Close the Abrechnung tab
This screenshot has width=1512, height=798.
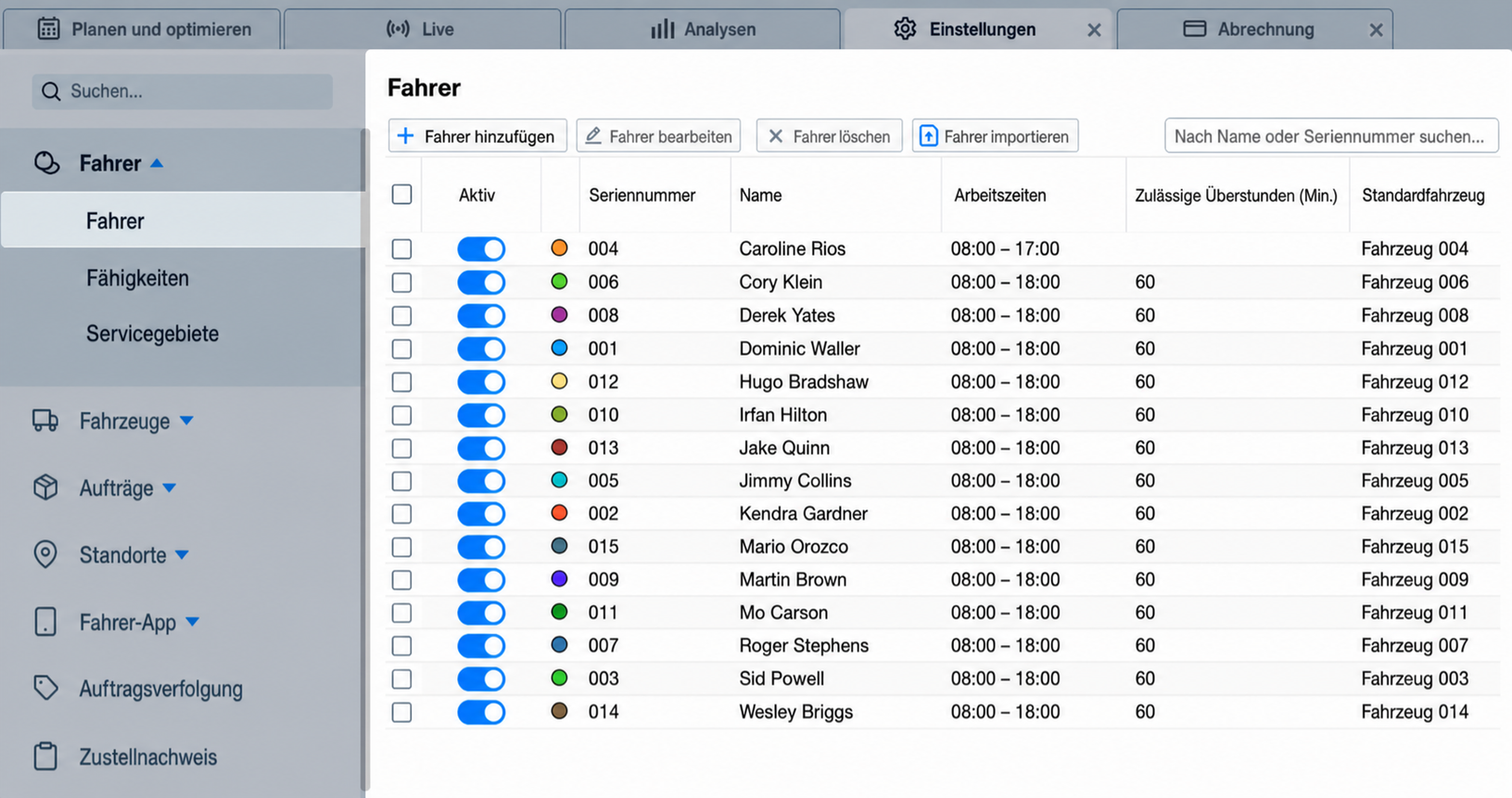pyautogui.click(x=1376, y=30)
